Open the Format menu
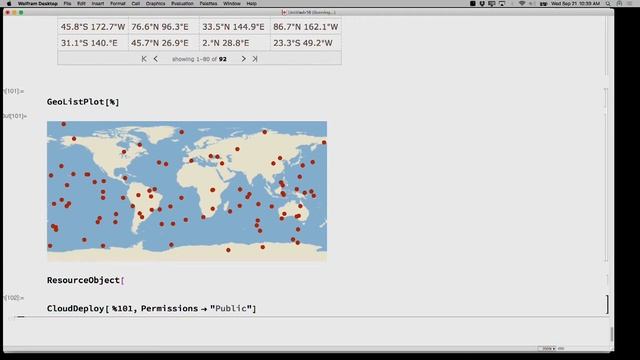 [x=118, y=3]
